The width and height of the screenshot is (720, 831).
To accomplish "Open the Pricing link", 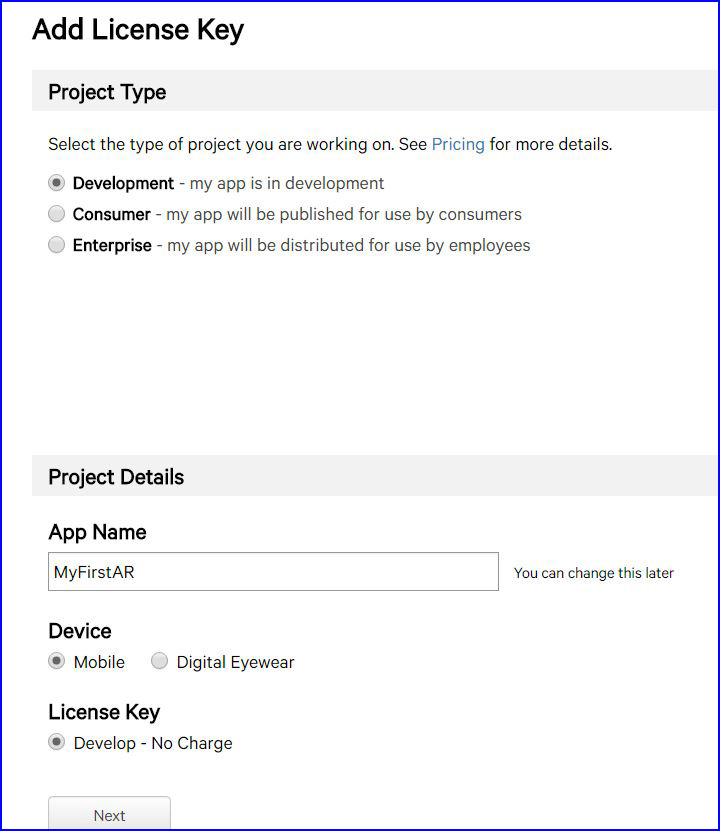I will (x=458, y=144).
